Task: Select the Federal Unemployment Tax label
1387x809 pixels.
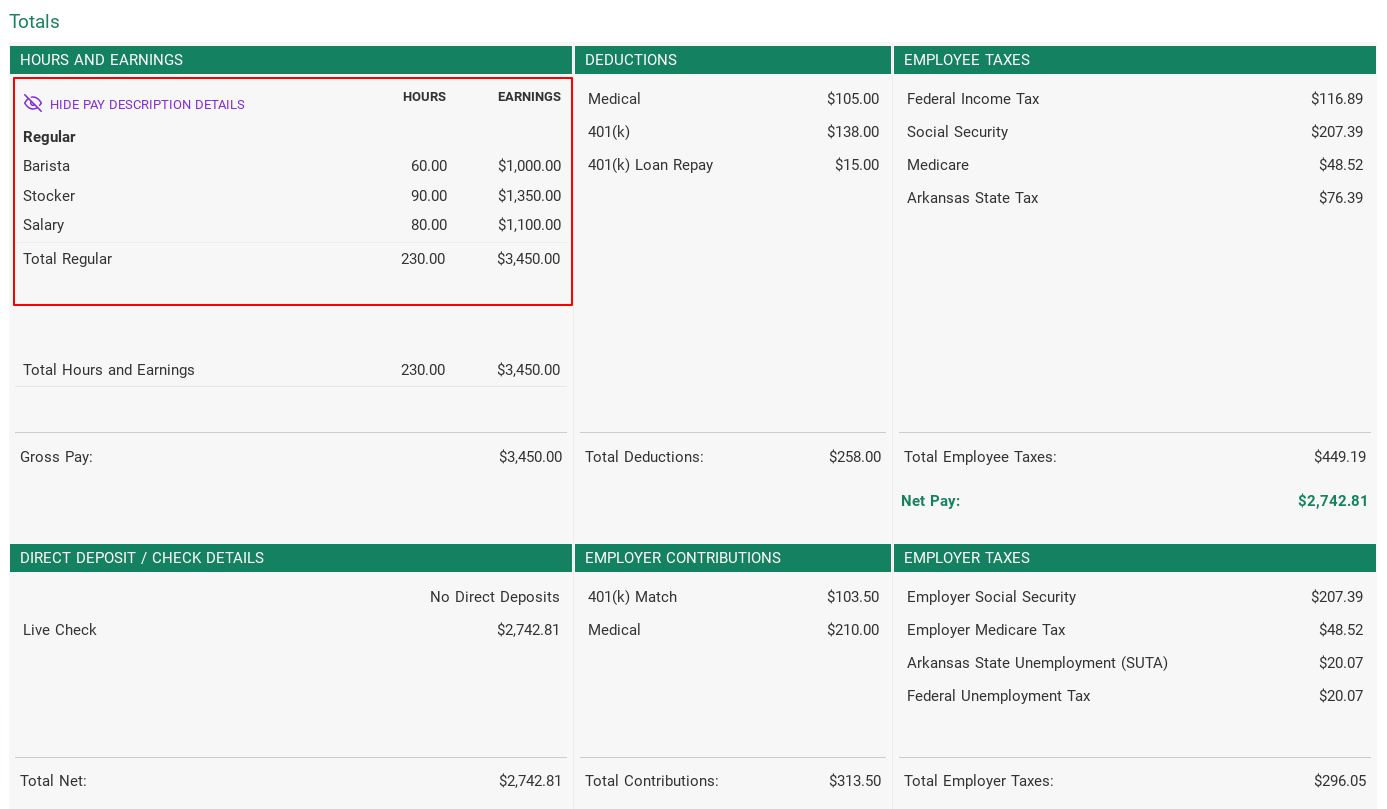Action: (x=998, y=696)
